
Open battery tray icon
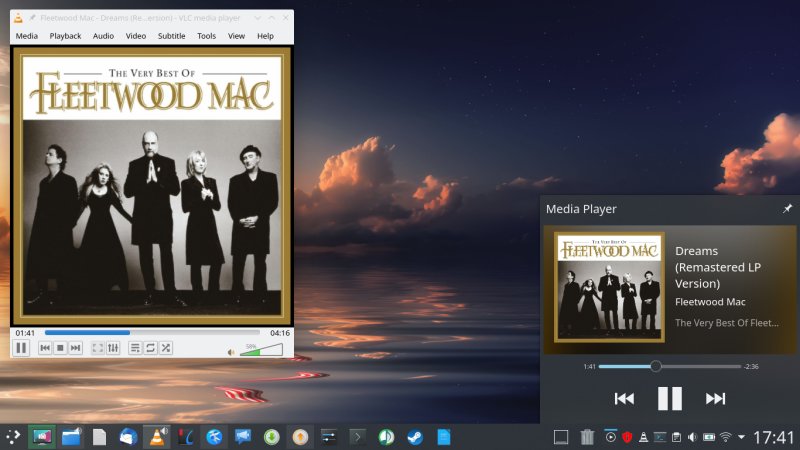pos(709,437)
